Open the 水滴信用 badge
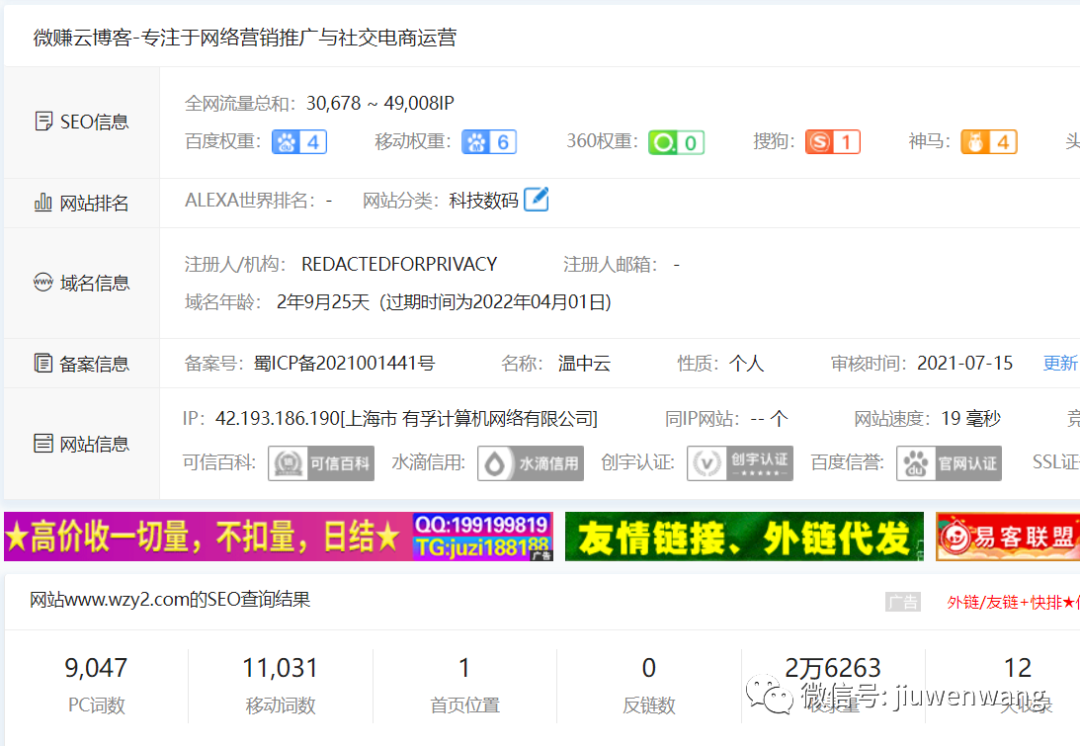1080x746 pixels. click(530, 463)
